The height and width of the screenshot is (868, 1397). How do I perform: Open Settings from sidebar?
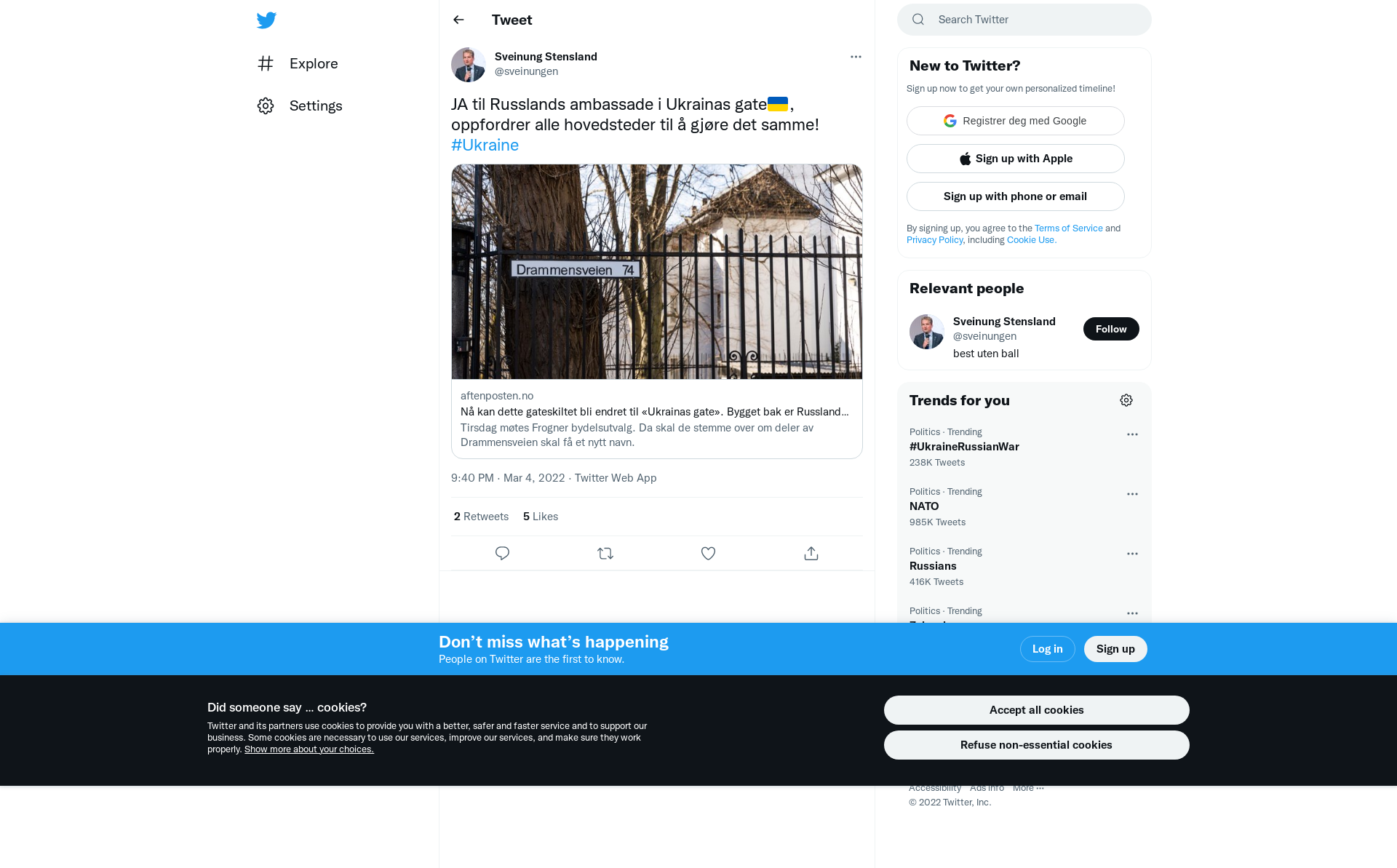300,105
